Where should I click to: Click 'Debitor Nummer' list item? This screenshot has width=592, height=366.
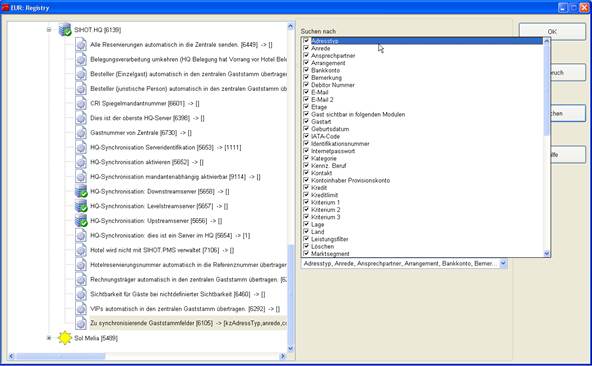[x=333, y=85]
